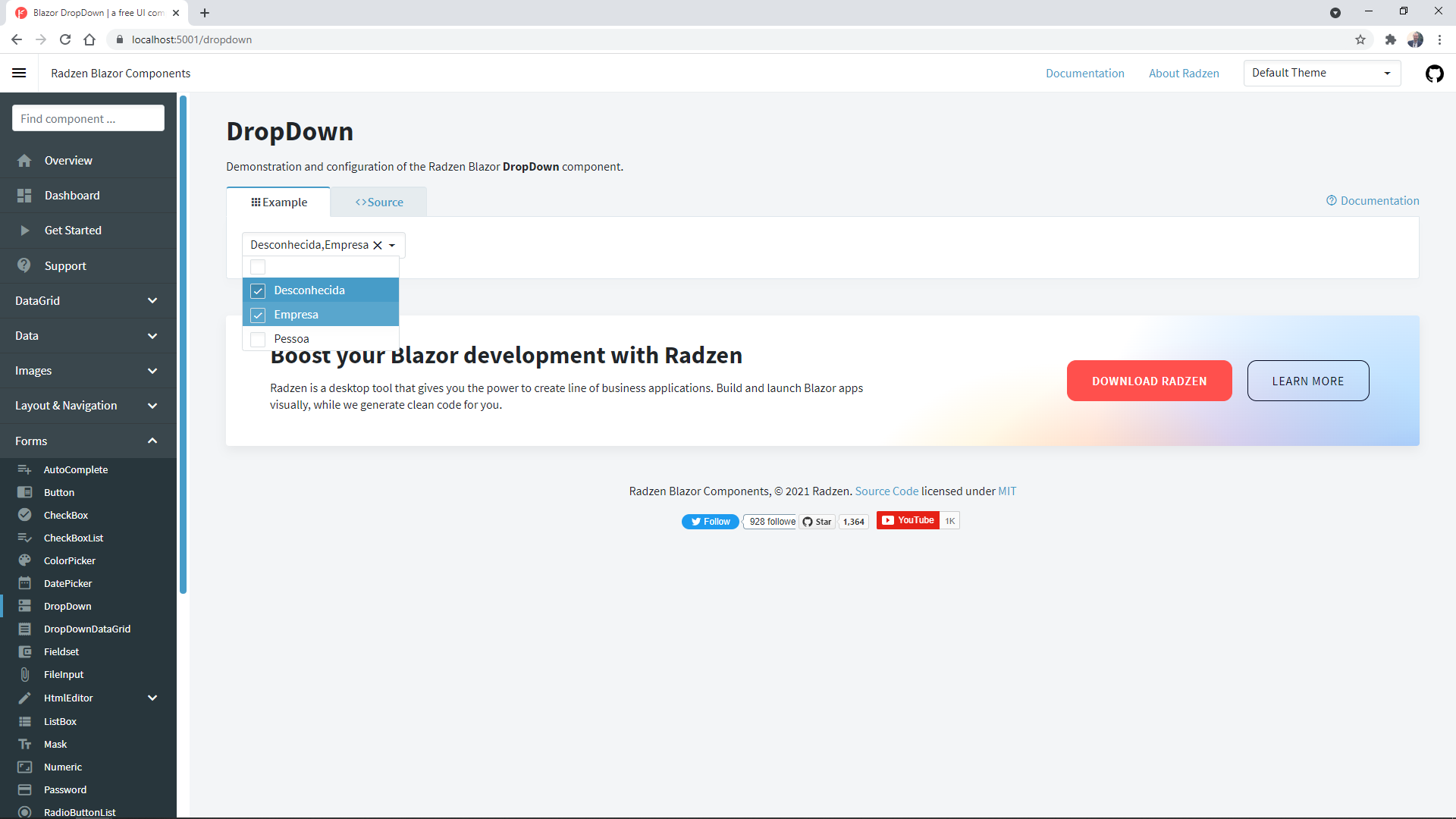Click the GitHub icon in the header
Image resolution: width=1456 pixels, height=819 pixels.
1435,74
